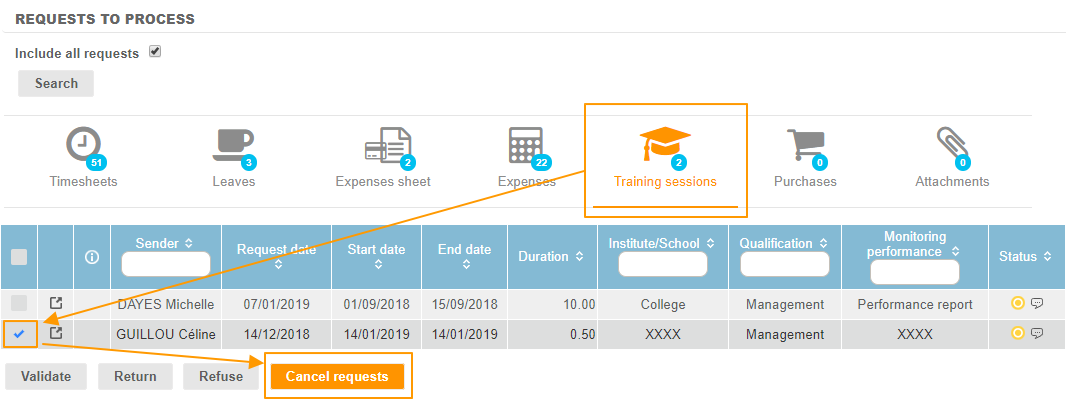
Task: Open DAYES Michelle request details icon
Action: [56, 304]
